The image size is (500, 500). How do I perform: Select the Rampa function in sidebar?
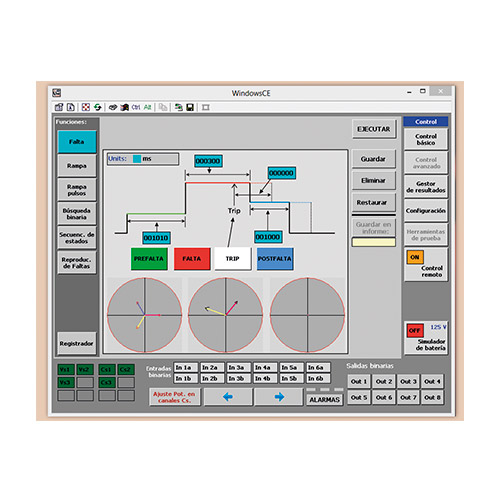(77, 166)
